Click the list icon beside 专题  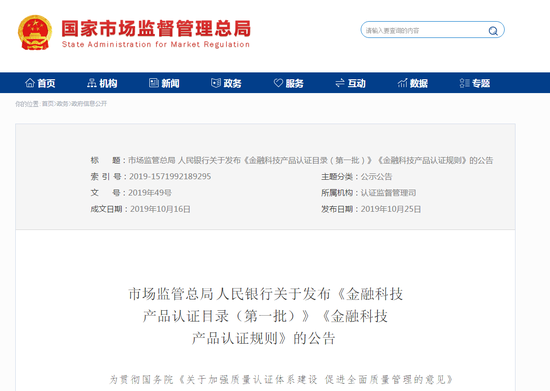pyautogui.click(x=464, y=83)
